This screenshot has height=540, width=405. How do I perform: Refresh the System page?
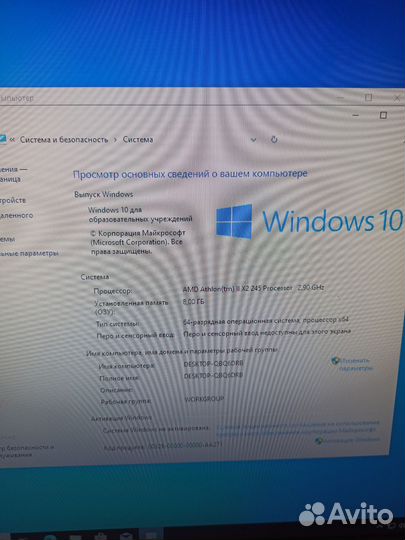pyautogui.click(x=274, y=139)
